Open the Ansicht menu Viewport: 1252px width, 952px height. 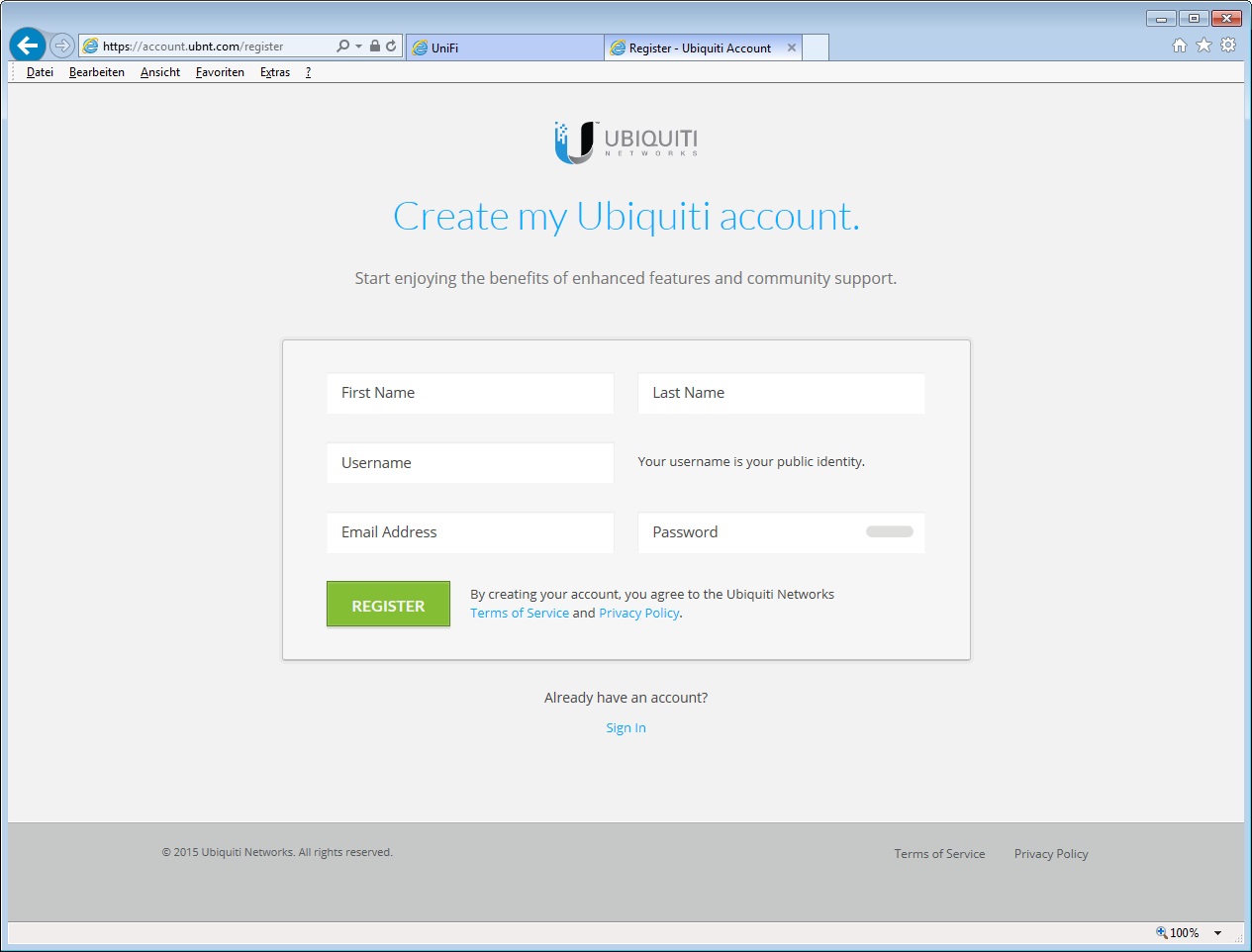tap(160, 72)
